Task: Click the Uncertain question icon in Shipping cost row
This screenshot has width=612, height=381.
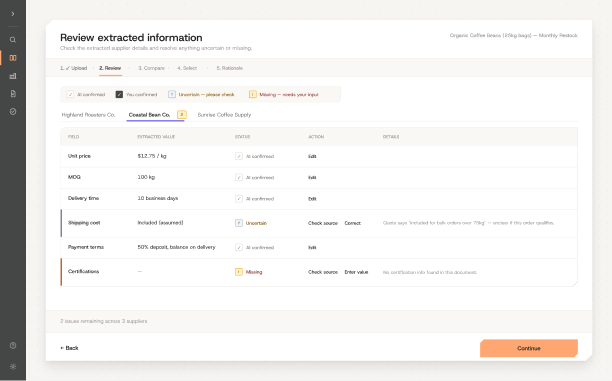Action: (239, 223)
